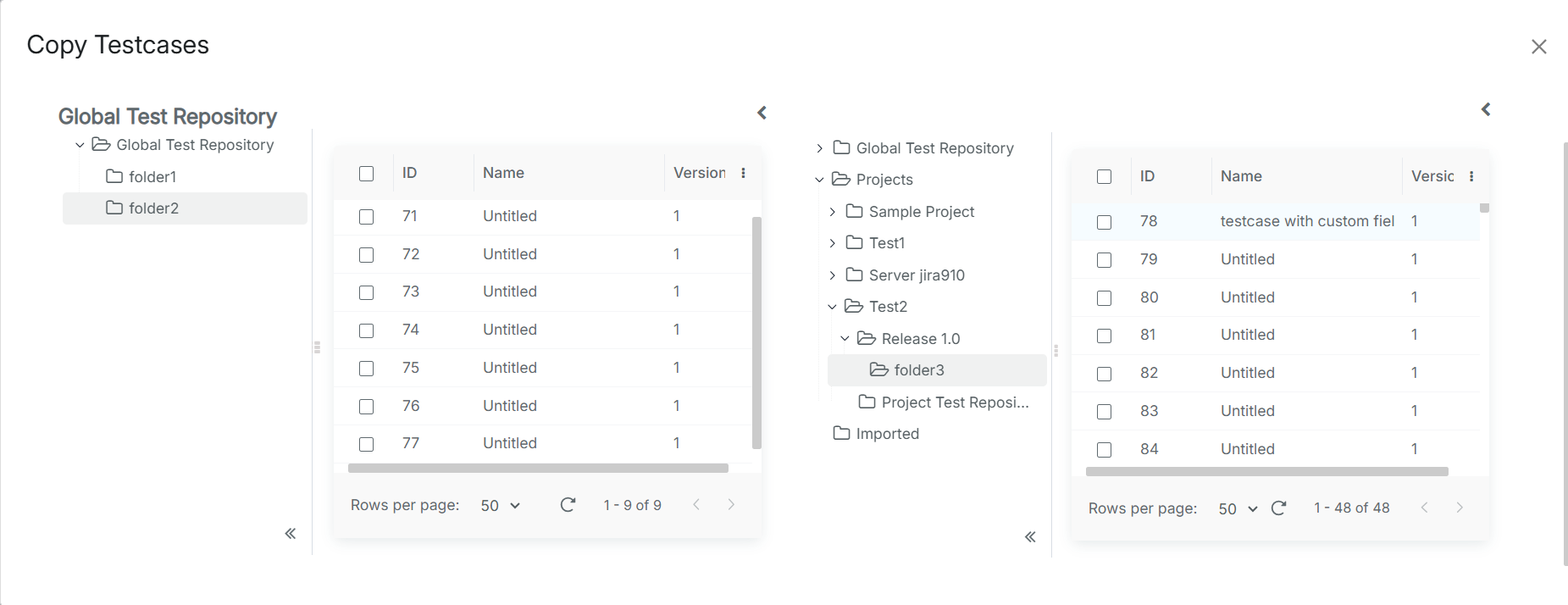The image size is (1568, 605).
Task: Click left table horizontal scrollbar
Action: pyautogui.click(x=538, y=469)
